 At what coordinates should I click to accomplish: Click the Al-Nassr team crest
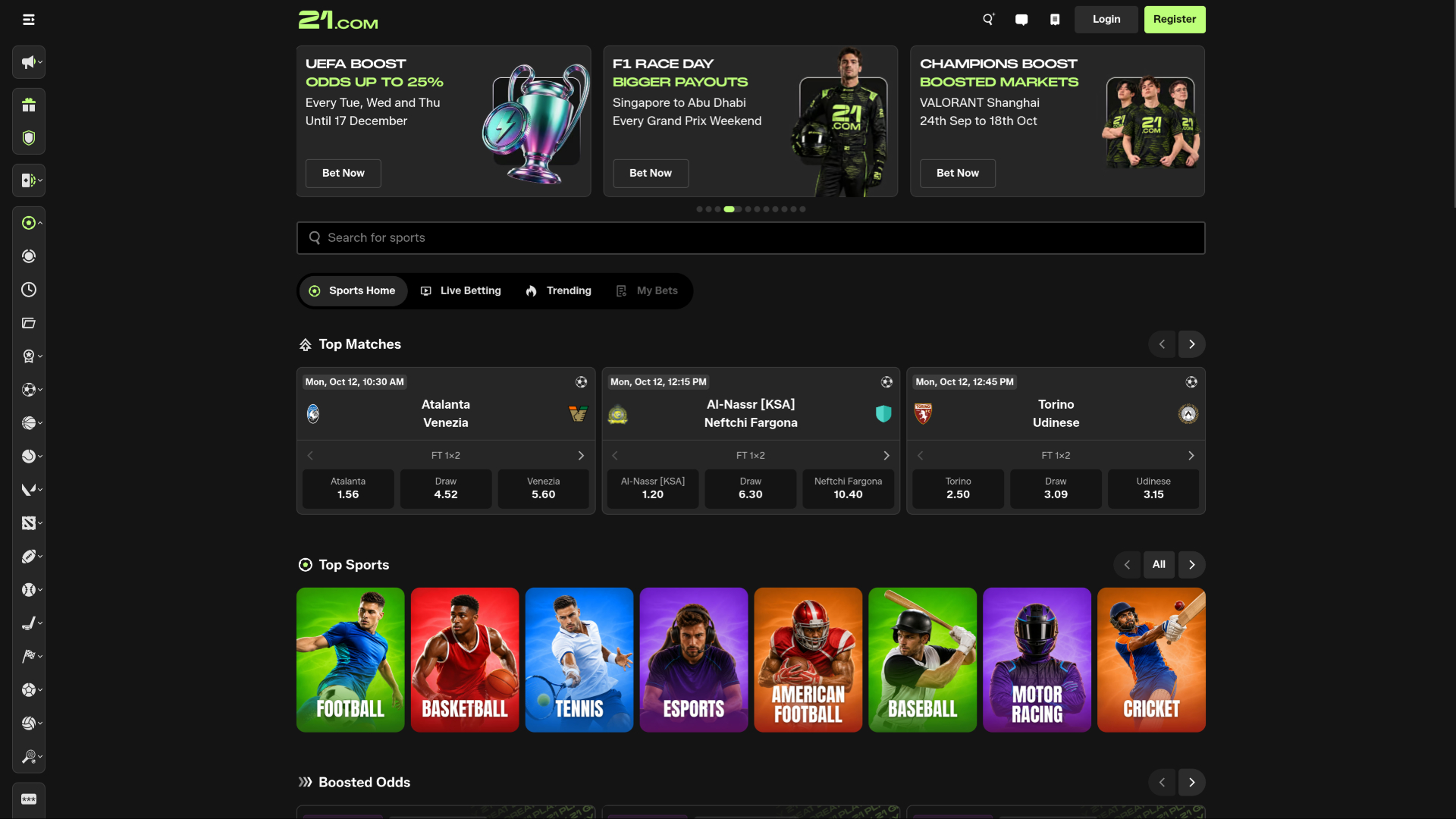618,415
